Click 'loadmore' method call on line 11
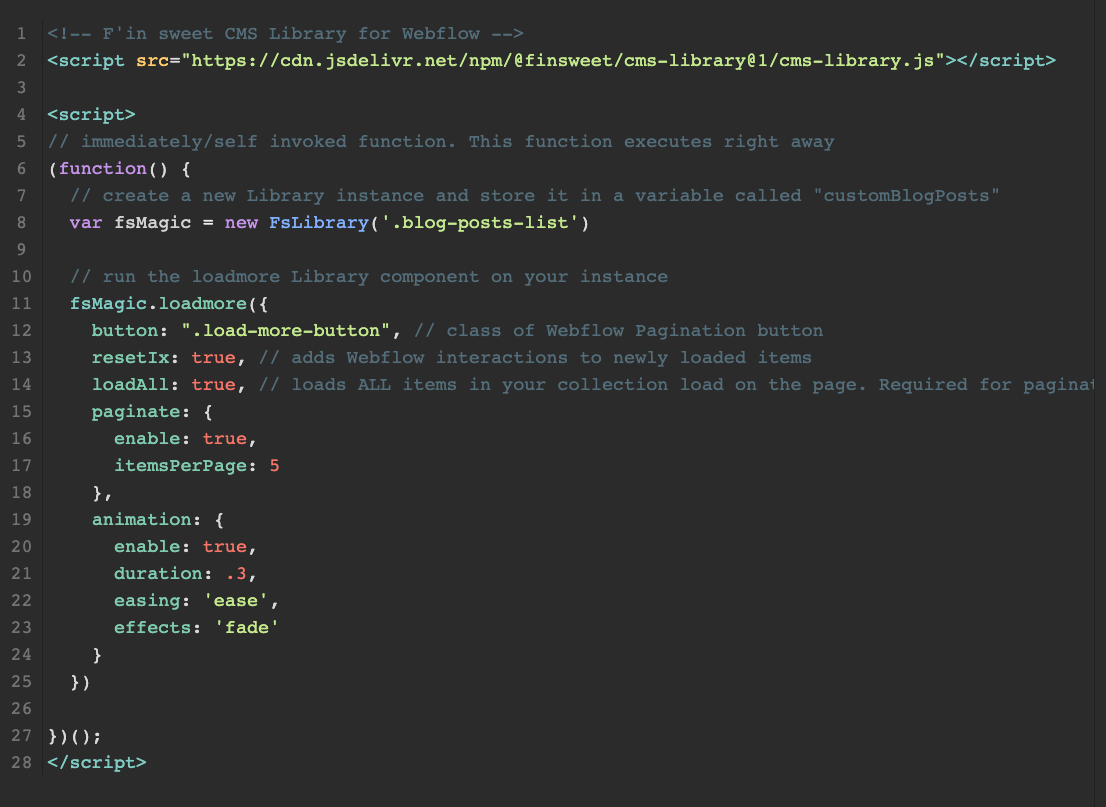This screenshot has height=807, width=1106. tap(202, 304)
